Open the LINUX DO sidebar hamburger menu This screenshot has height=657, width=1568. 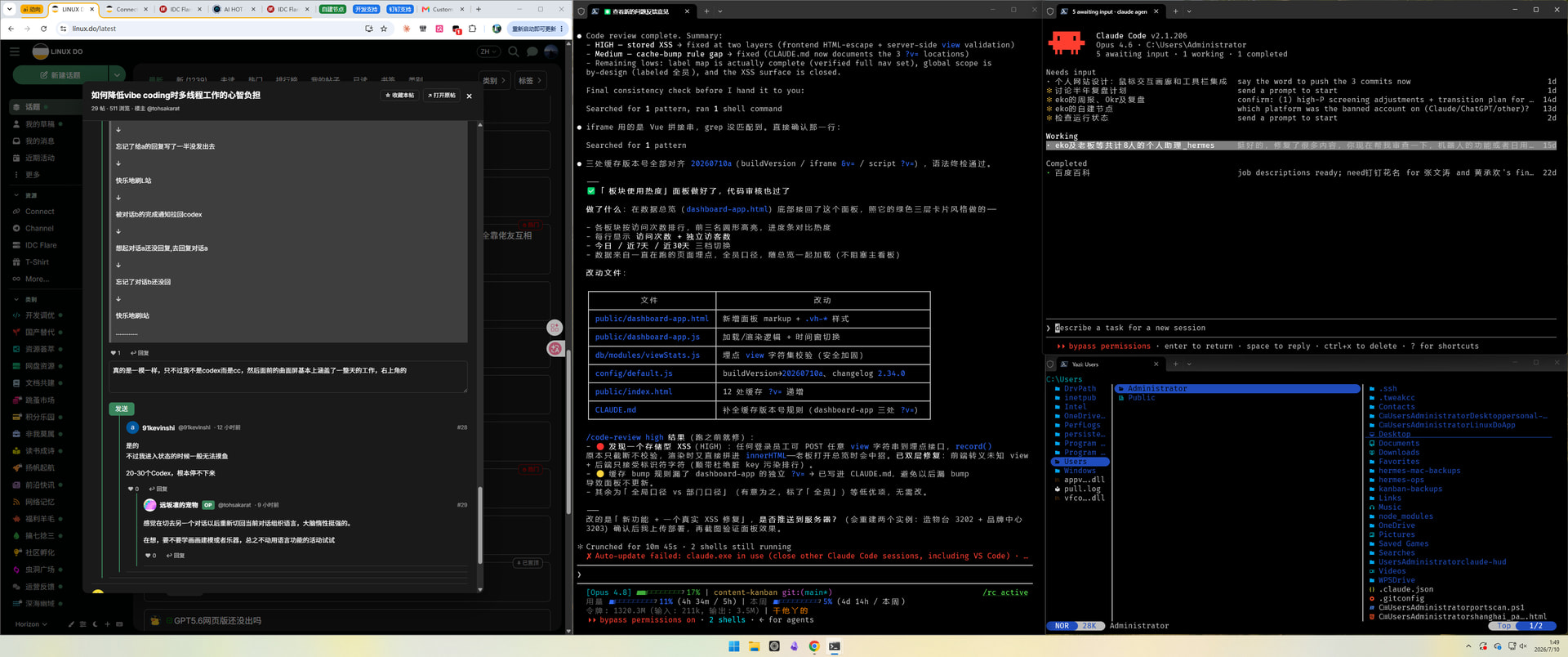pyautogui.click(x=15, y=51)
